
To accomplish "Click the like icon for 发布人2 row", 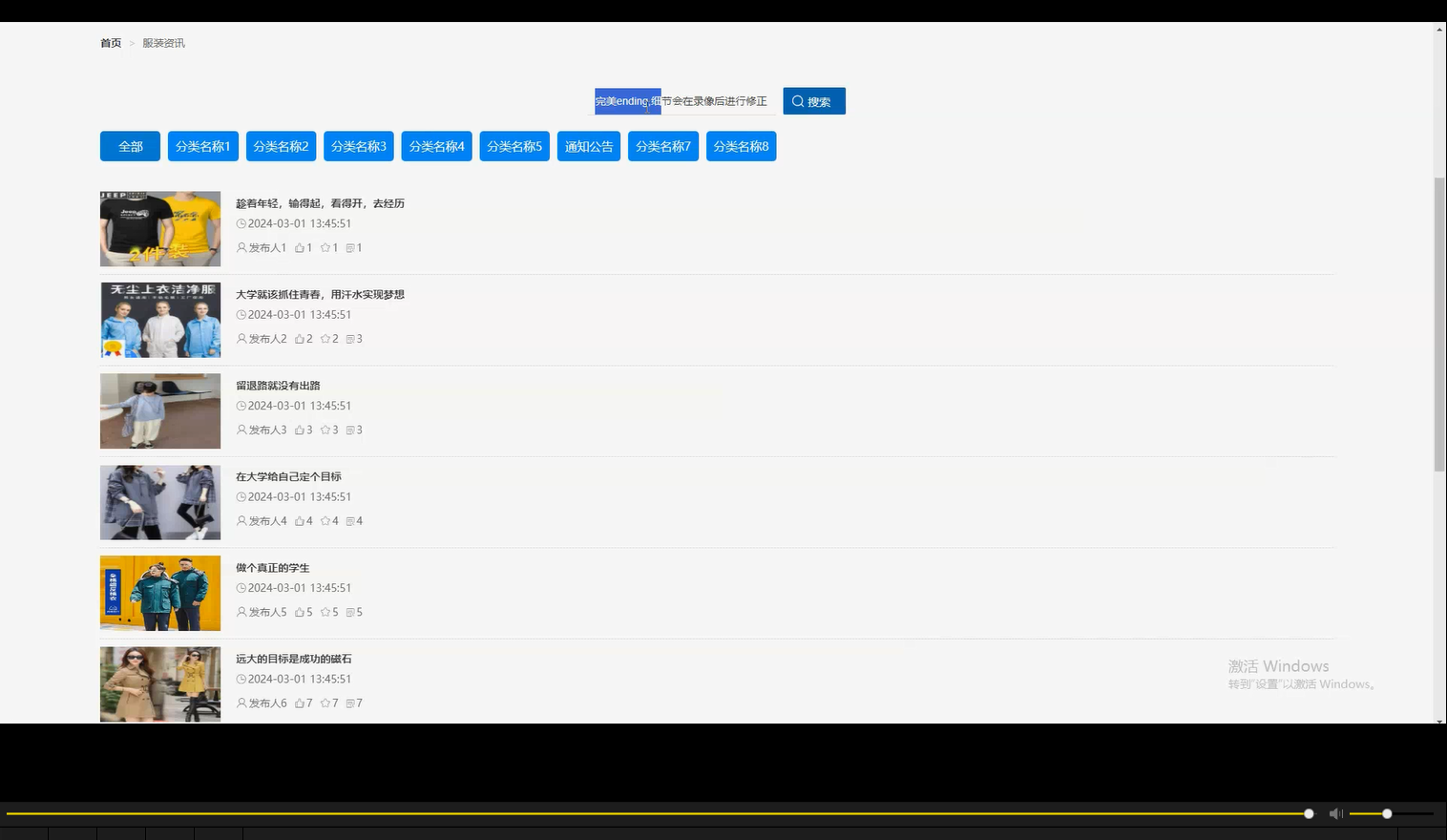I will tap(300, 339).
